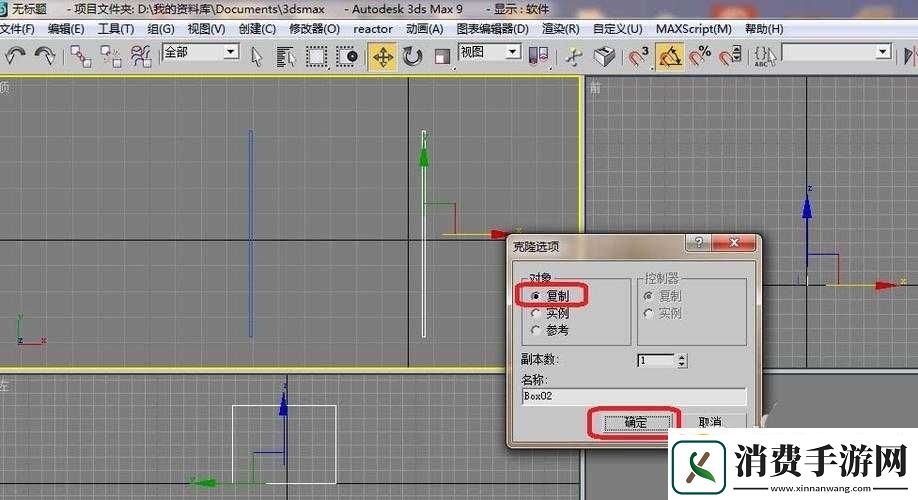Viewport: 918px width, 500px height.
Task: Click the 副本数 number input field
Action: click(x=656, y=361)
